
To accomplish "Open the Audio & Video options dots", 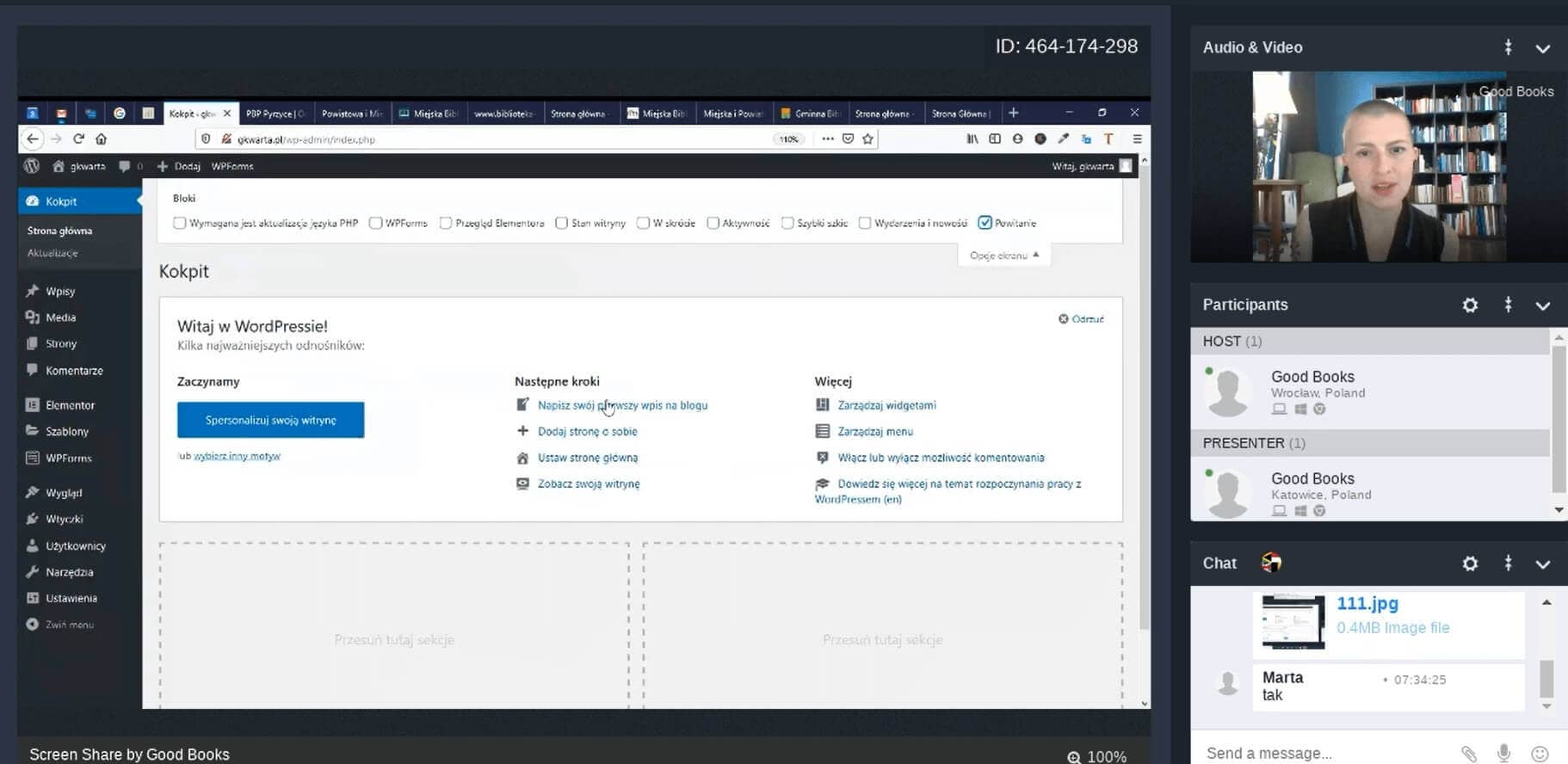I will (x=1508, y=47).
